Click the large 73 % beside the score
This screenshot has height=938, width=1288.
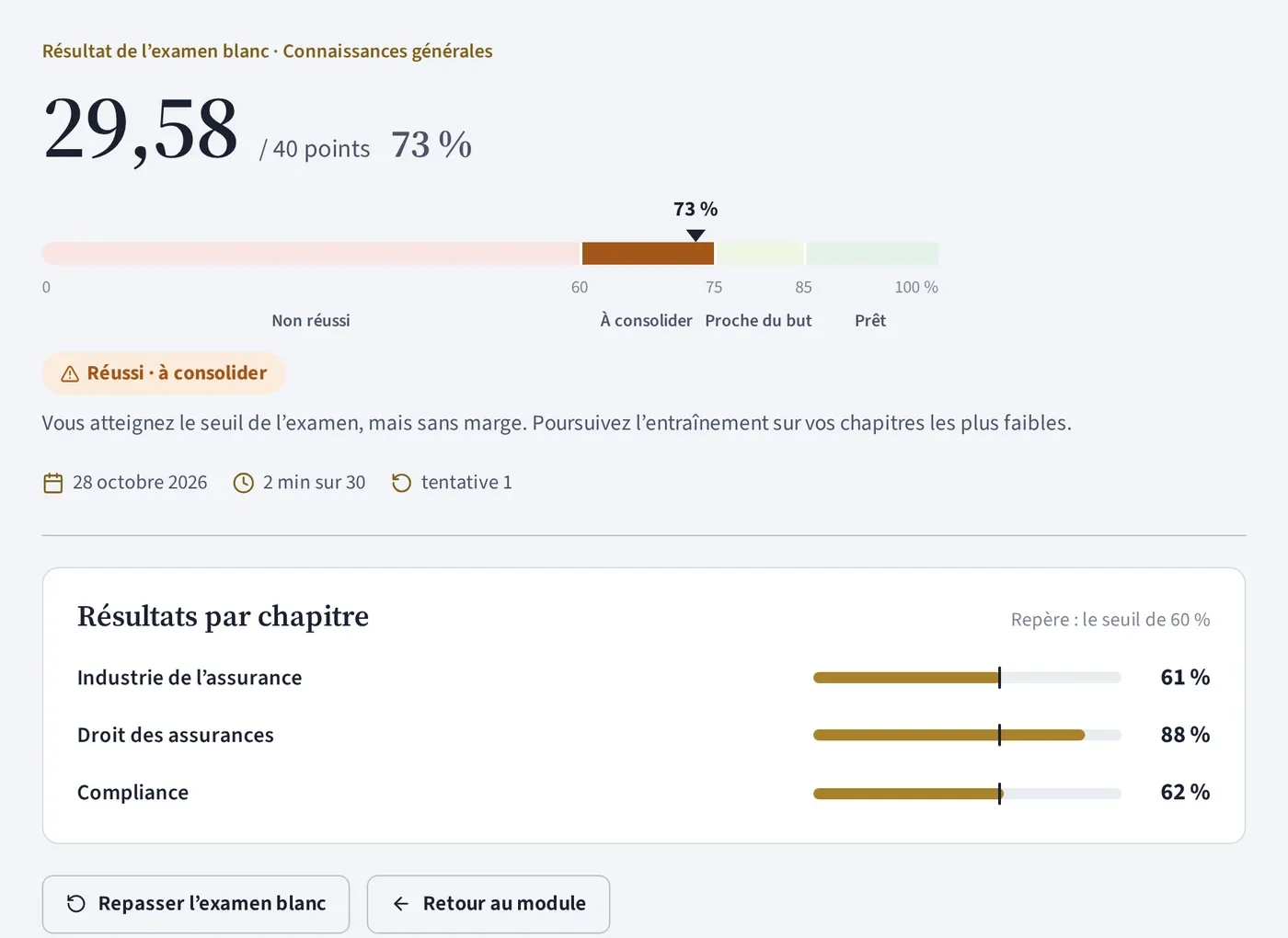point(431,145)
